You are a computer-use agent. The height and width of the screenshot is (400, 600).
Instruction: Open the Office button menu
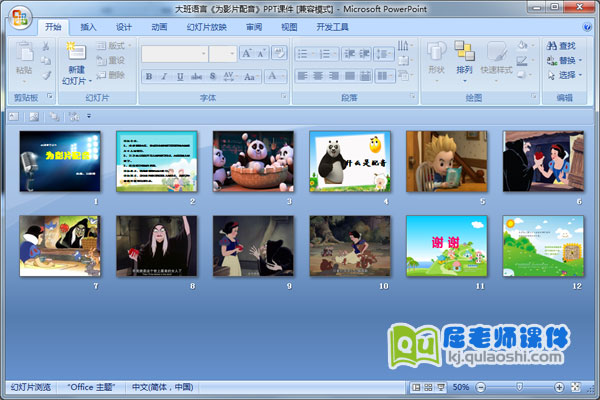tap(20, 18)
